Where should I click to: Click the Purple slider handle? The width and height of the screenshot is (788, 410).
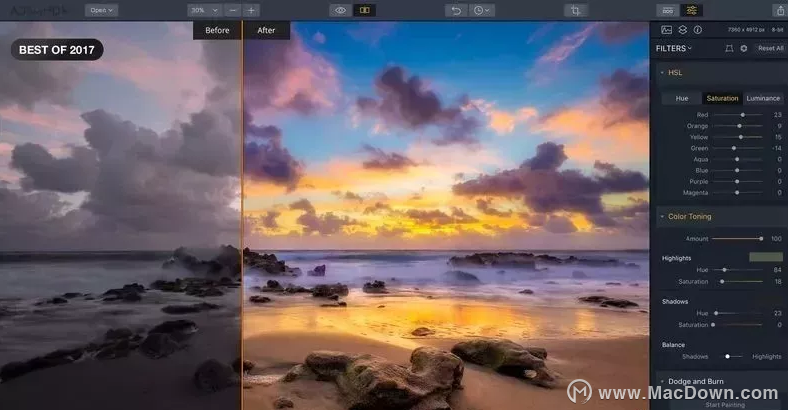tap(737, 181)
